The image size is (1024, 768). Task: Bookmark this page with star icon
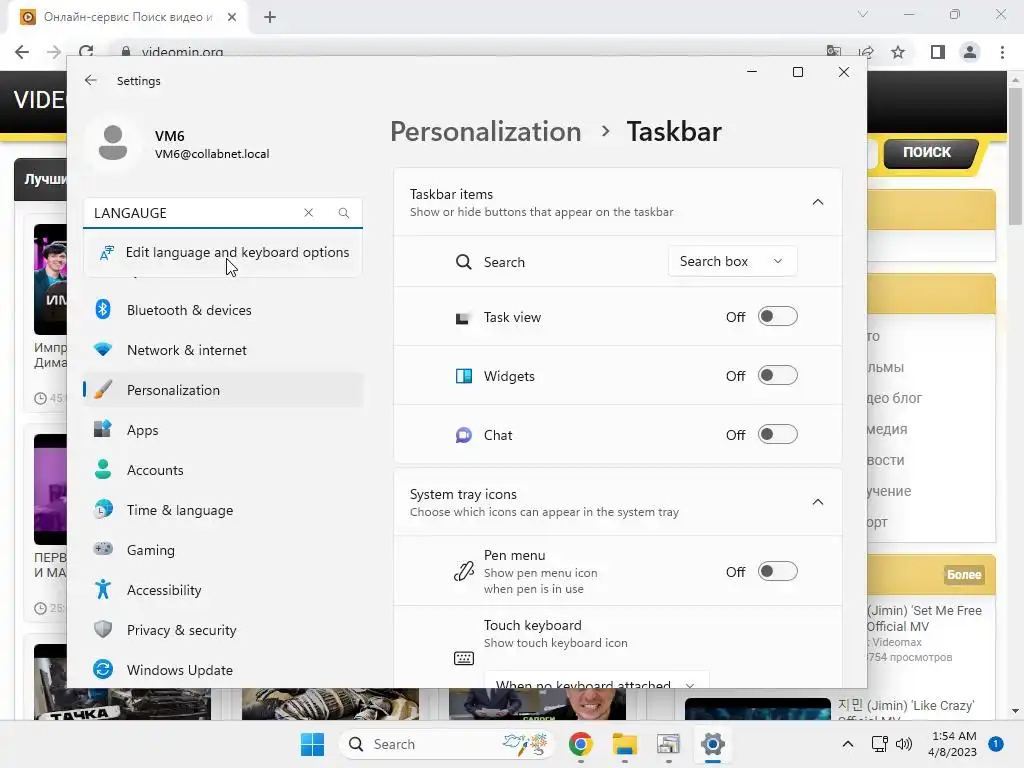[898, 52]
